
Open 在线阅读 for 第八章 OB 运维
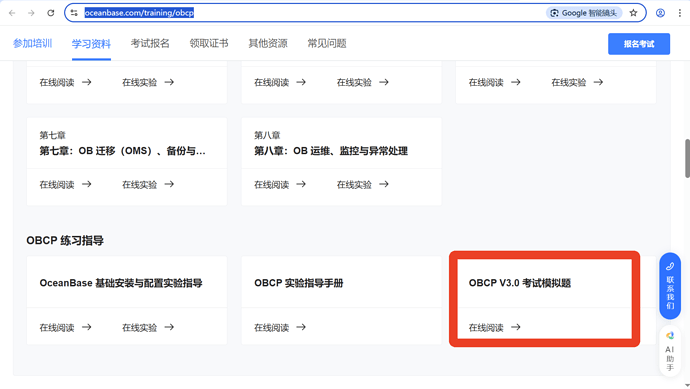tap(280, 184)
